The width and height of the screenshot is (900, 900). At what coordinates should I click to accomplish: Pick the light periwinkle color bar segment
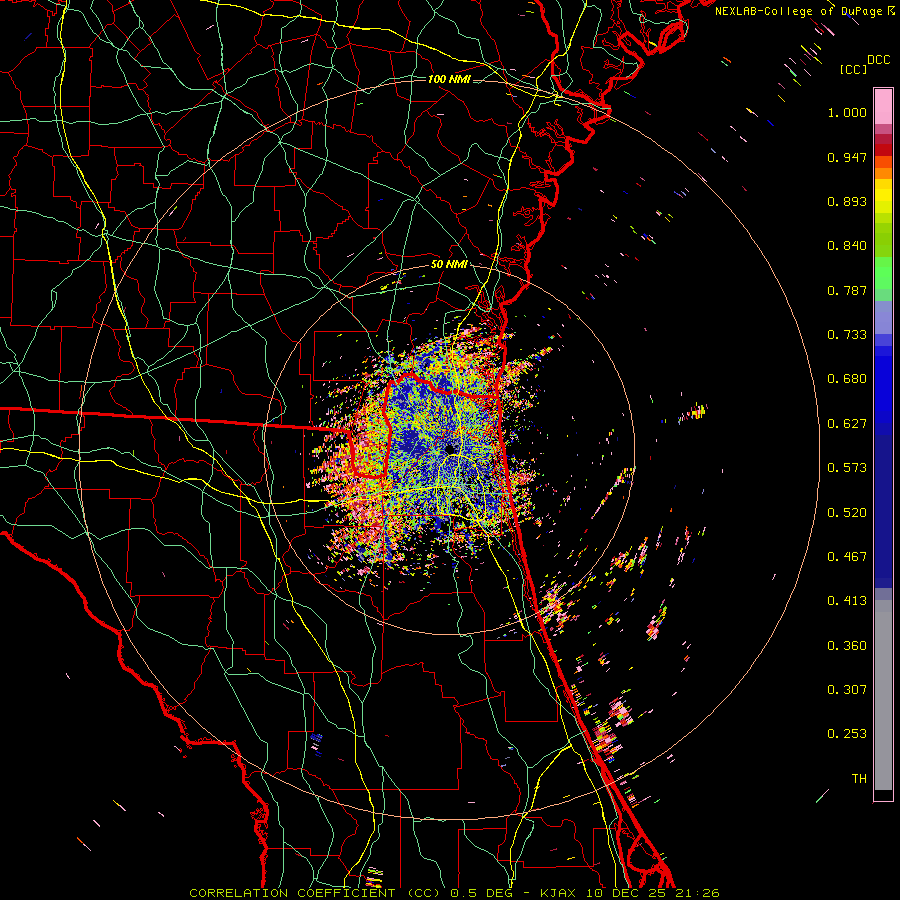883,318
